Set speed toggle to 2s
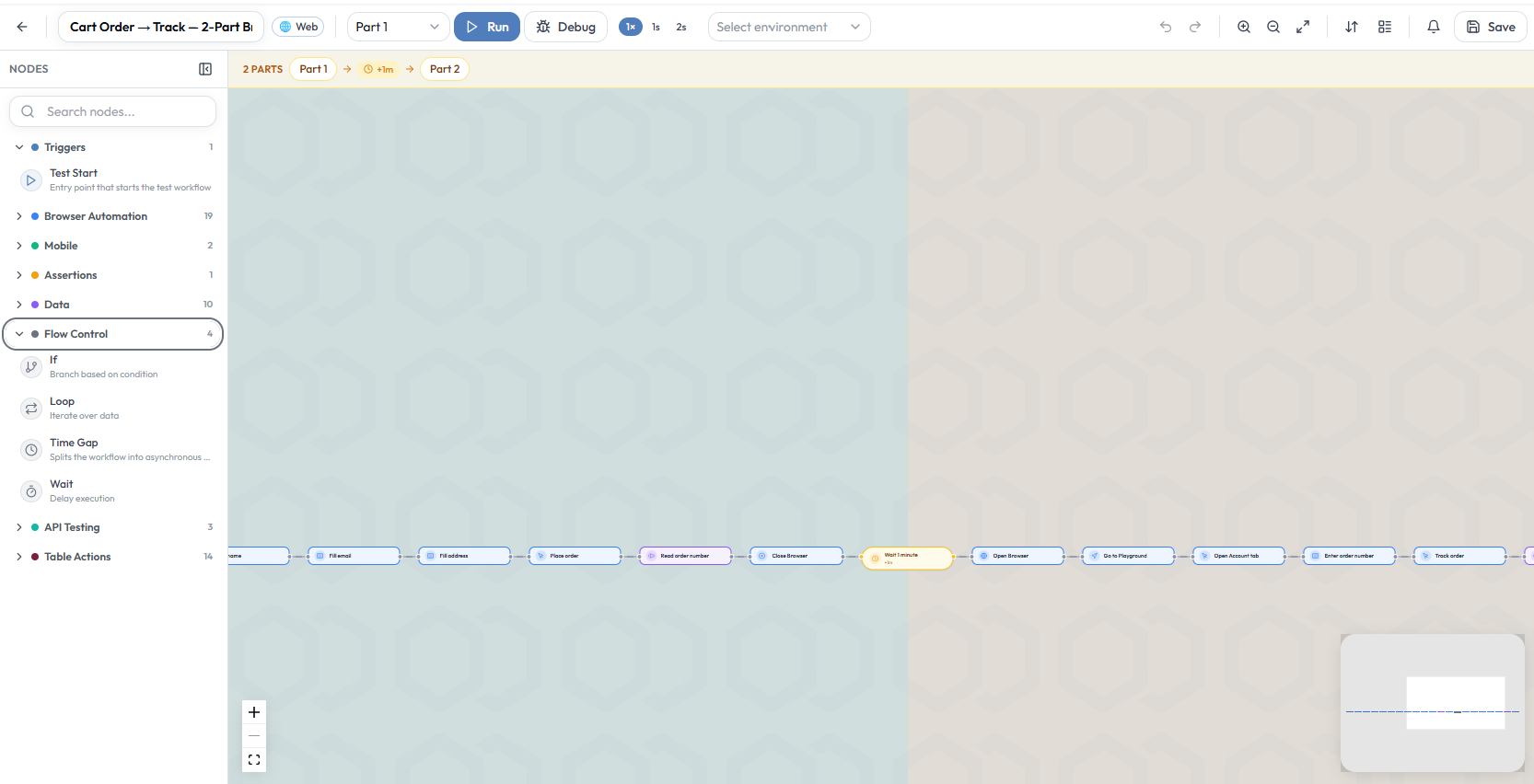The height and width of the screenshot is (784, 1534). click(x=681, y=27)
